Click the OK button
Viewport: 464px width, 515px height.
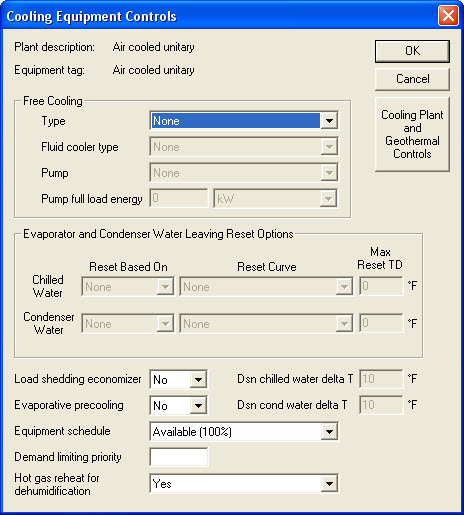pyautogui.click(x=412, y=51)
